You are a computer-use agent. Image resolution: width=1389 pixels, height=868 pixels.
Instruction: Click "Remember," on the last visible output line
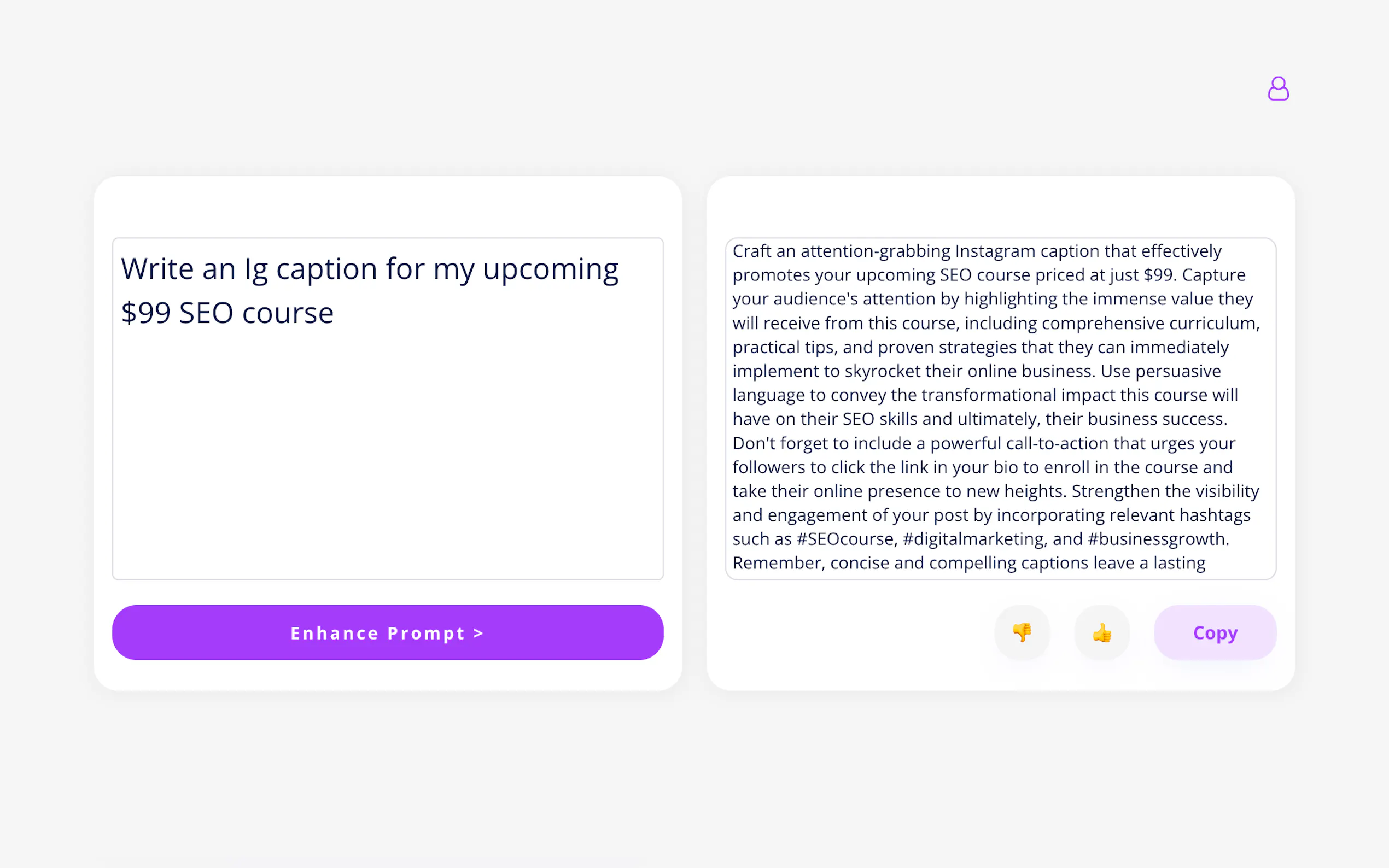pos(779,563)
